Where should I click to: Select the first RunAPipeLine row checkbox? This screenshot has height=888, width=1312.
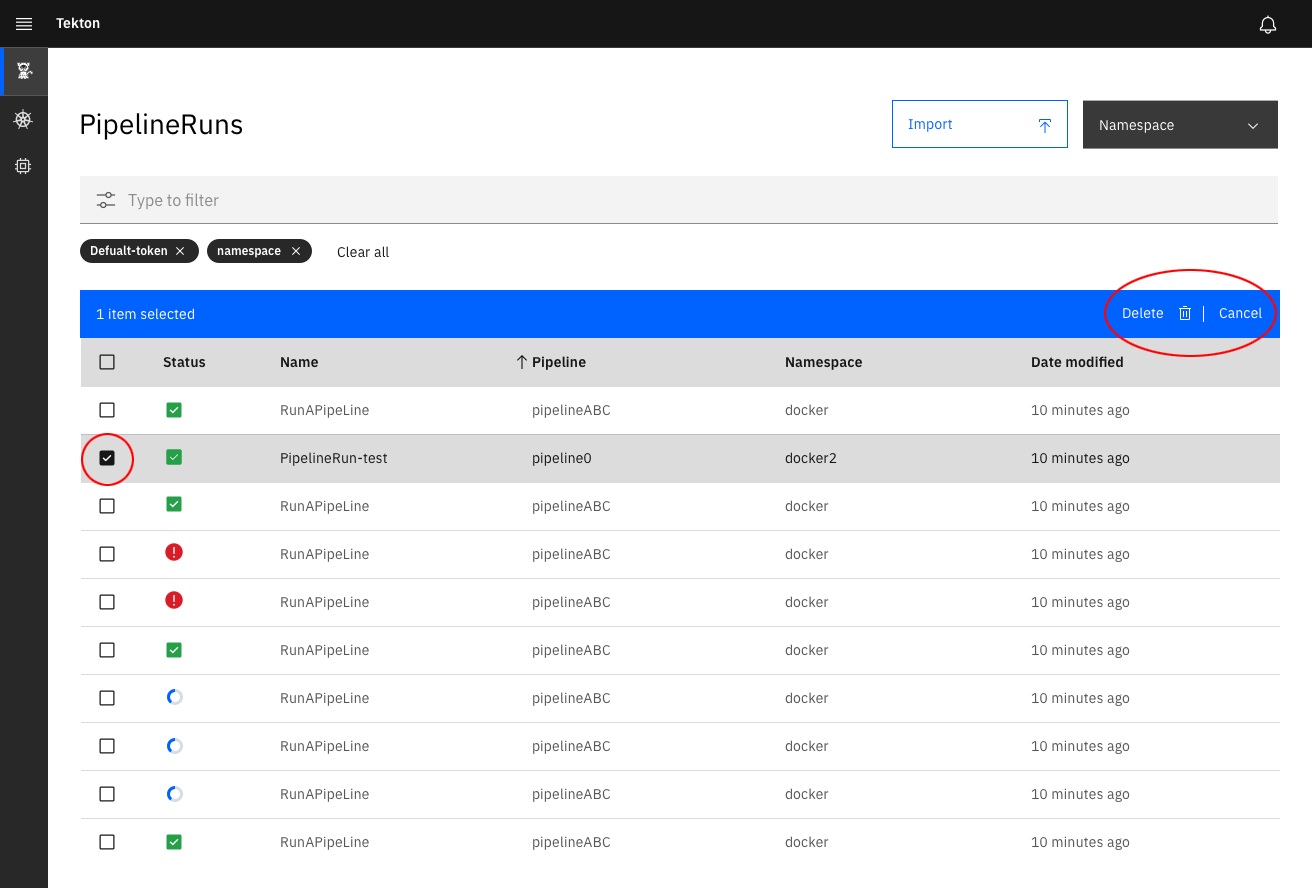107,410
